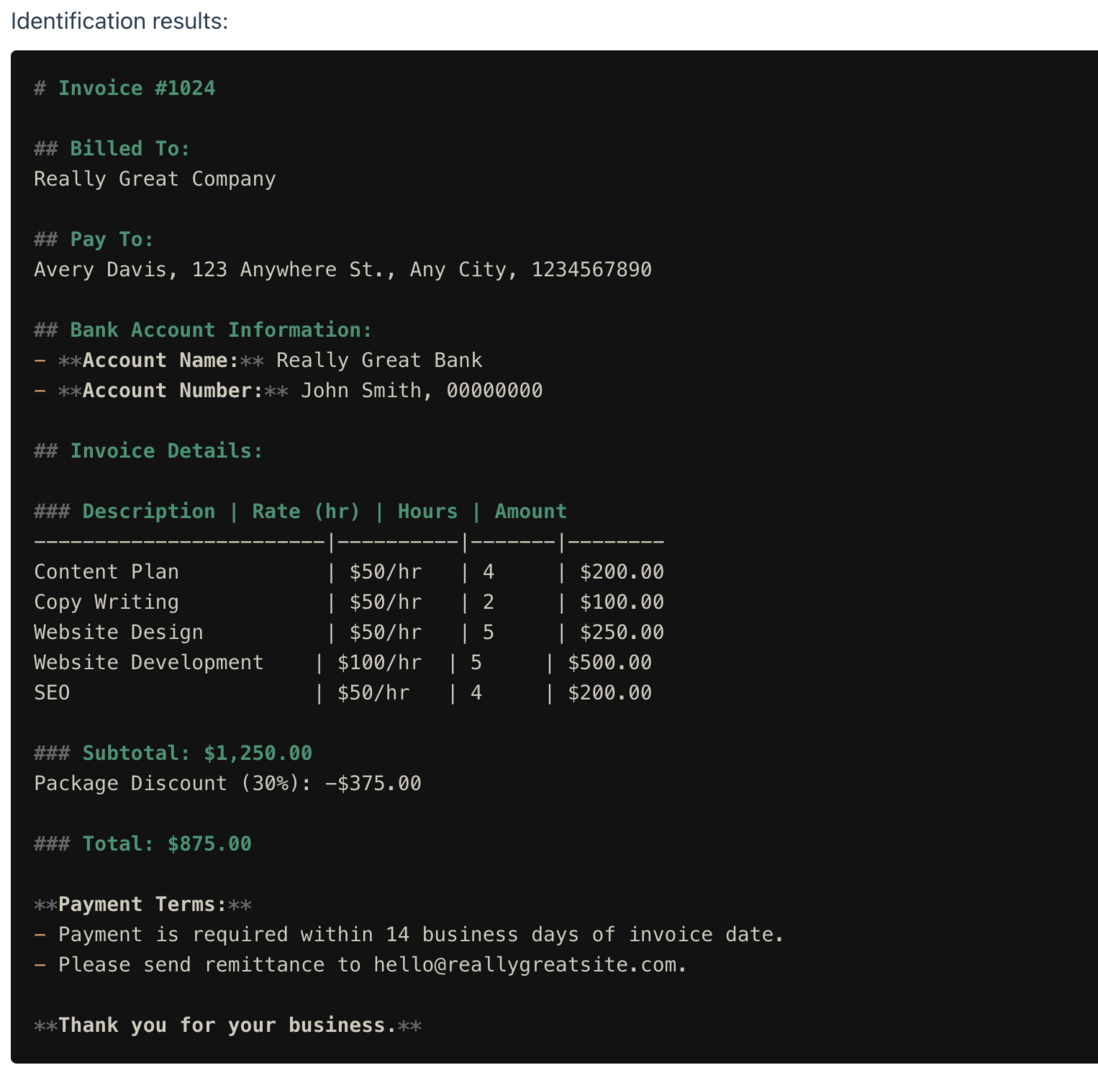Click the Account Name label
The image size is (1098, 1065).
(x=160, y=360)
